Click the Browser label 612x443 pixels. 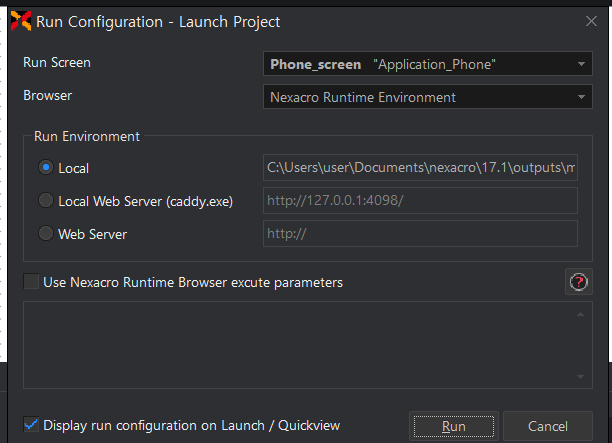(48, 96)
